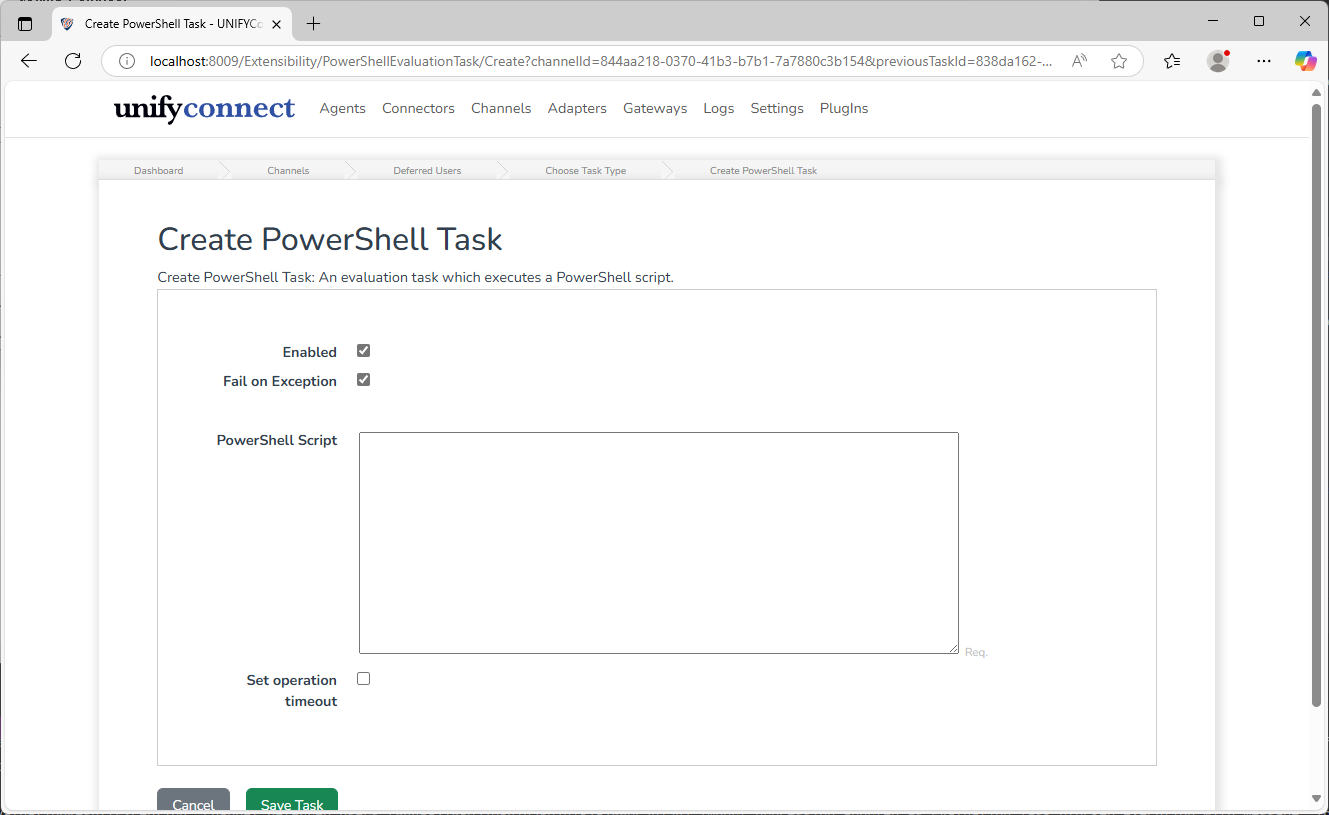The height and width of the screenshot is (815, 1329).
Task: Click the browser Back arrow
Action: (x=29, y=61)
